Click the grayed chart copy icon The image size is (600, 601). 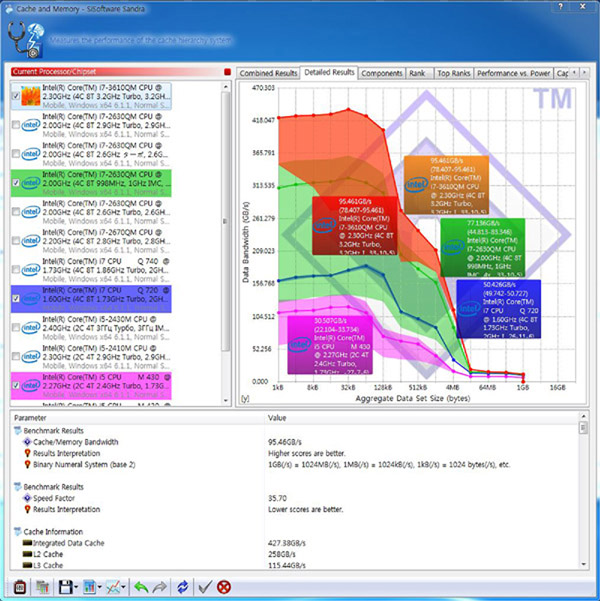(x=43, y=587)
